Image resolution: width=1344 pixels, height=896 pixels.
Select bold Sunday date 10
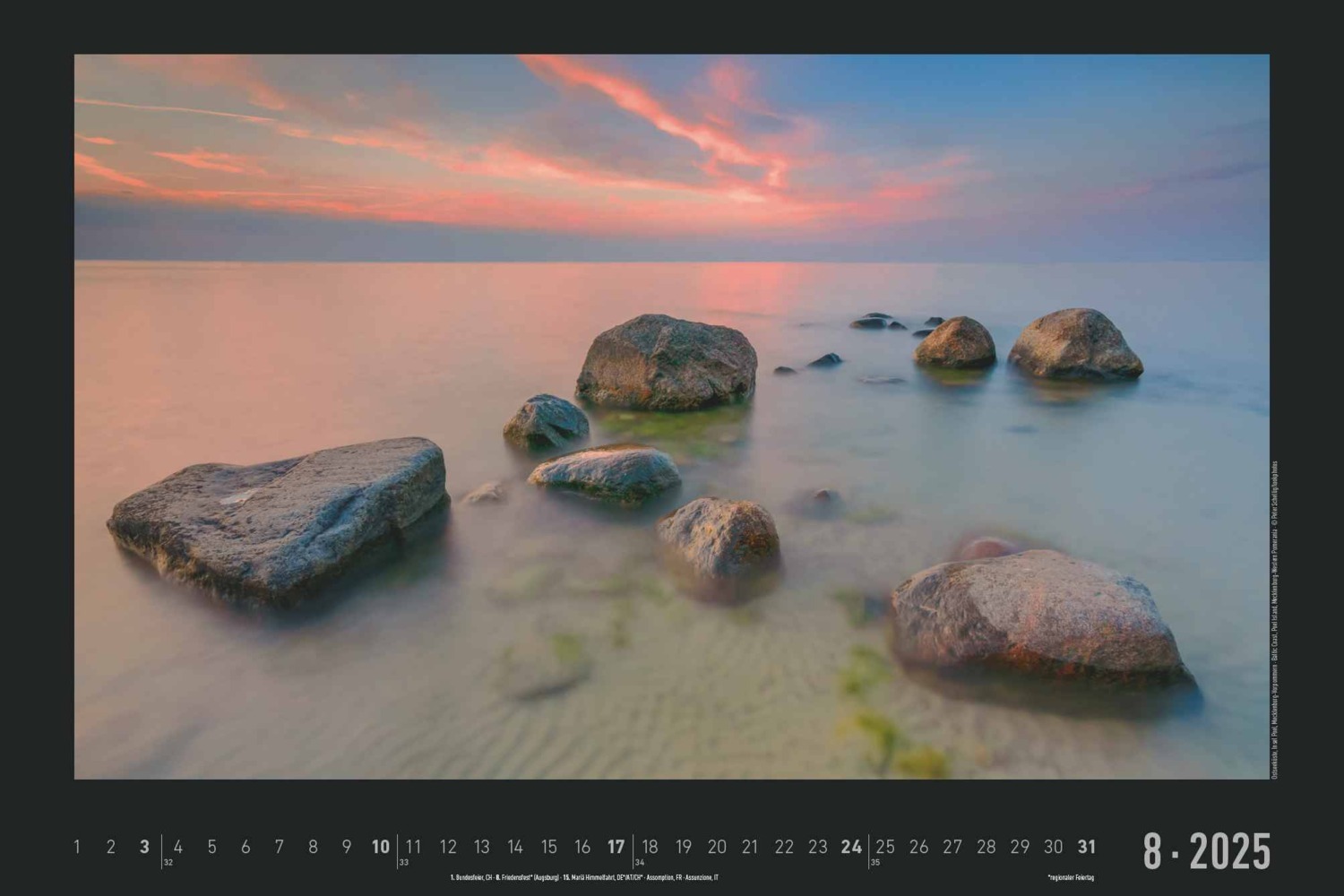(381, 847)
